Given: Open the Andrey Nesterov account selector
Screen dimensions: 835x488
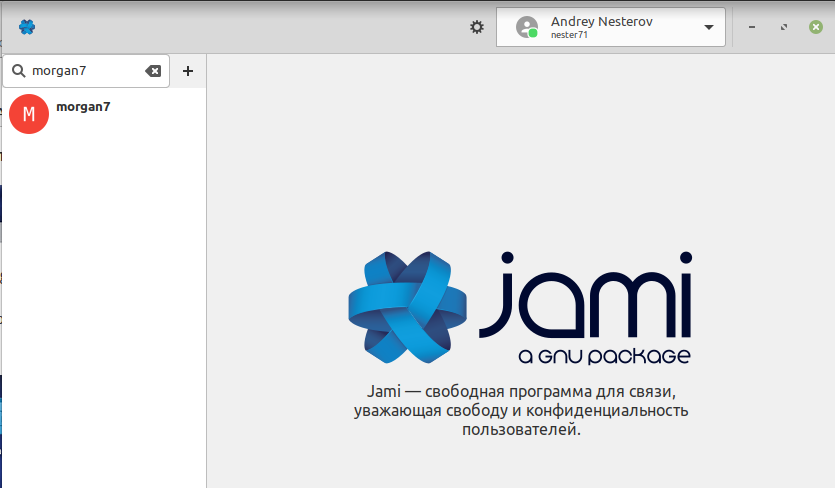Looking at the screenshot, I should [x=610, y=27].
